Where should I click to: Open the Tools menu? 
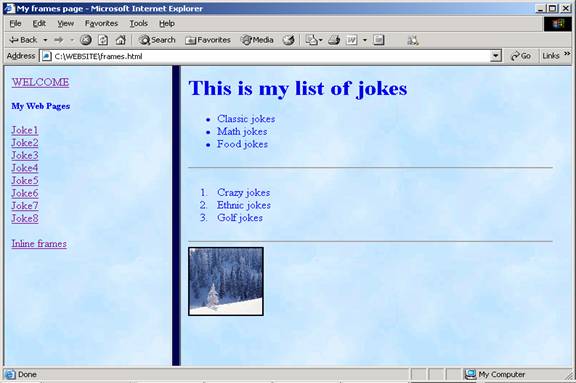[x=138, y=24]
